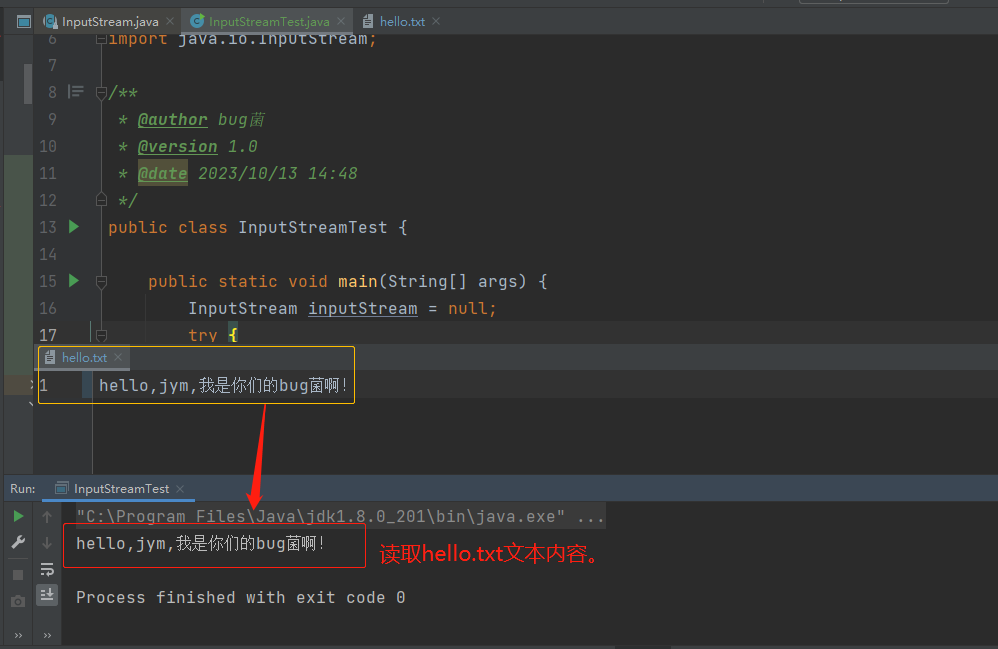
Task: Rerun InputStreamTest with green play button
Action: (18, 516)
